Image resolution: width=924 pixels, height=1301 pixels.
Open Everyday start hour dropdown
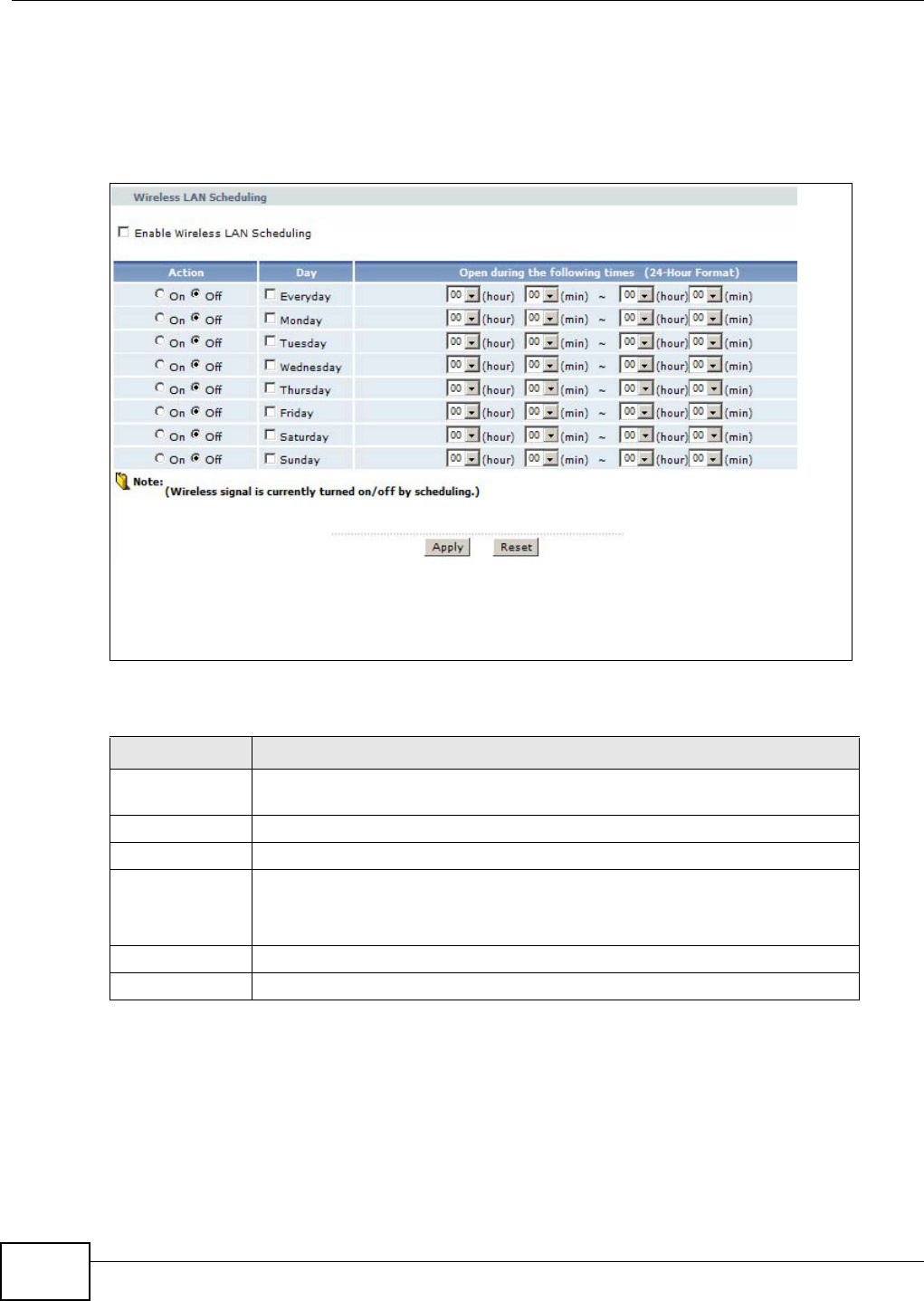pos(463,295)
